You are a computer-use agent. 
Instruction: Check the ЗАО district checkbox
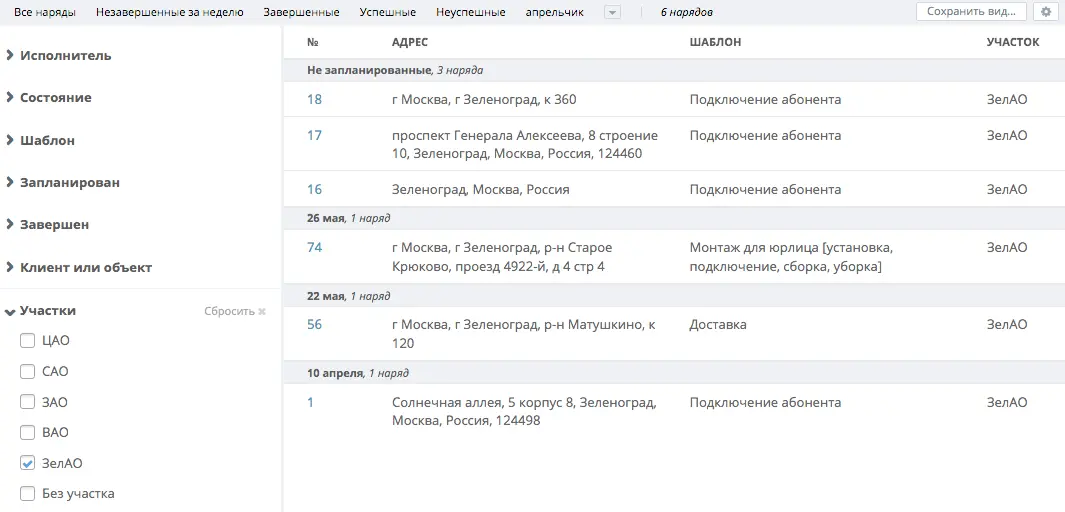point(27,402)
